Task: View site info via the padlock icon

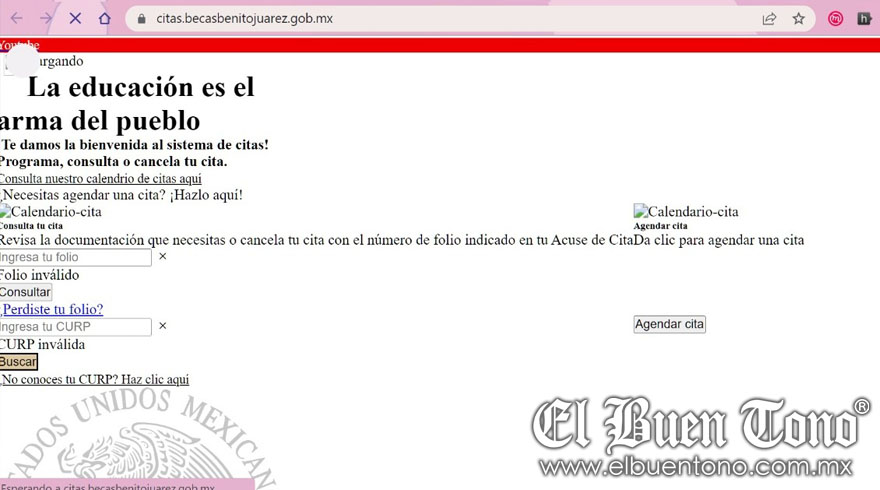Action: click(x=141, y=19)
